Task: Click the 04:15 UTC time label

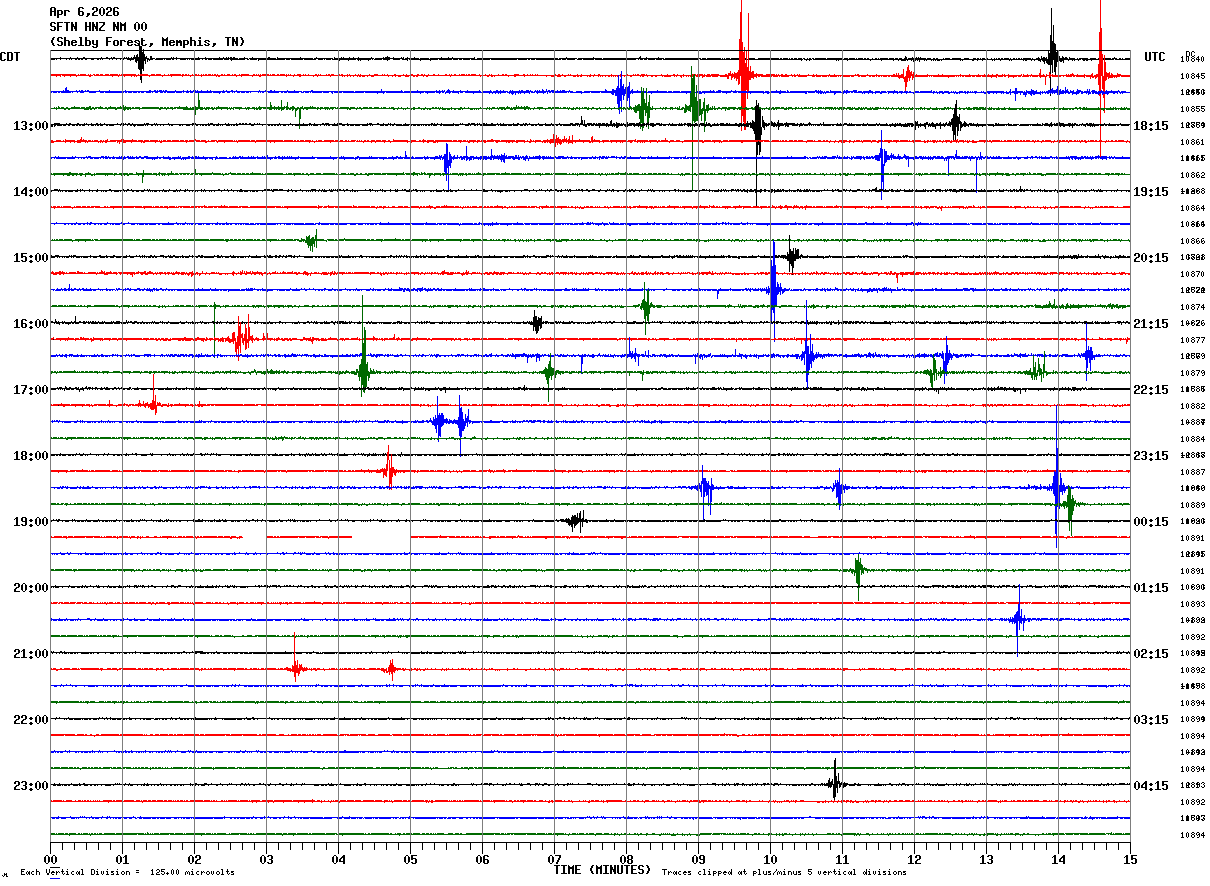Action: pos(1151,786)
